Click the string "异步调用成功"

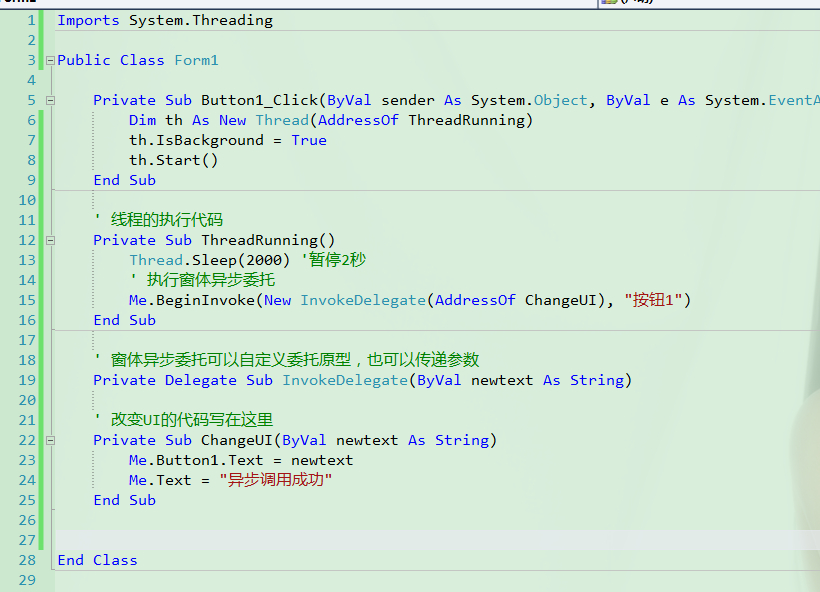point(276,480)
